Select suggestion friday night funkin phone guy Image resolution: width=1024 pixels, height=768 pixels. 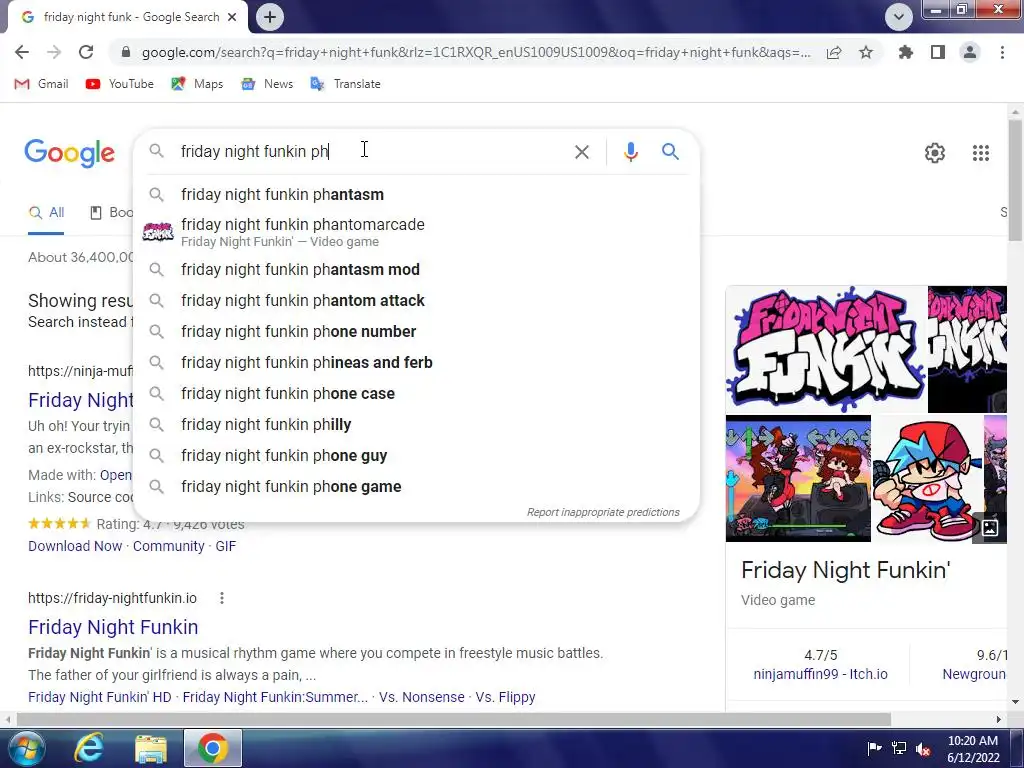coord(416,455)
